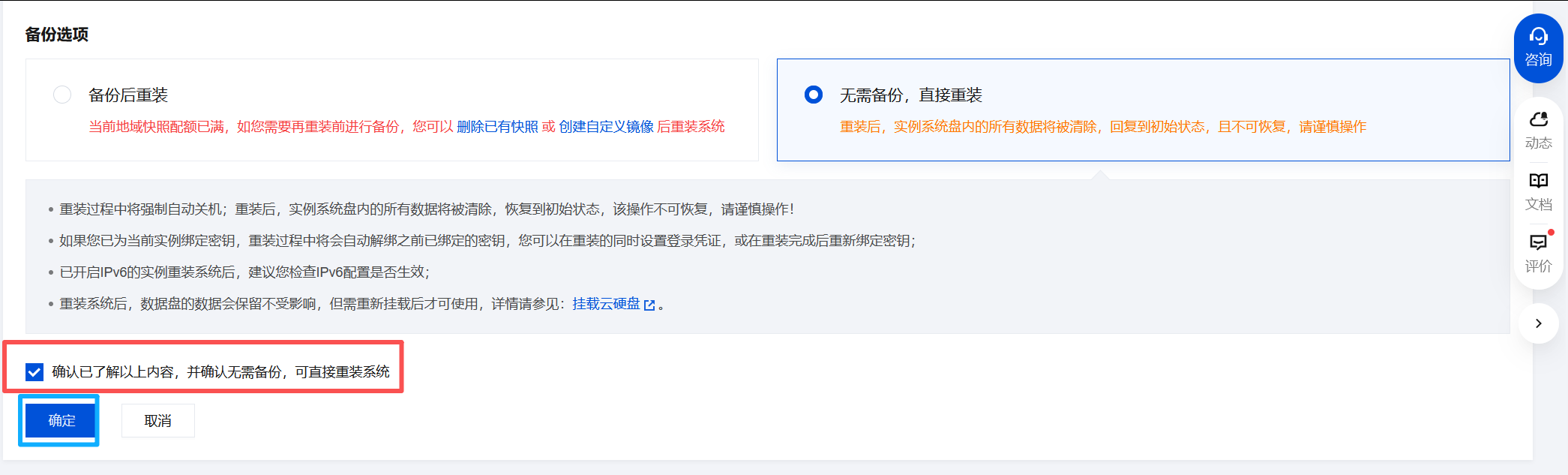Open the 删除已有快照 link
Viewport: 1568px width, 475px height.
pyautogui.click(x=497, y=127)
